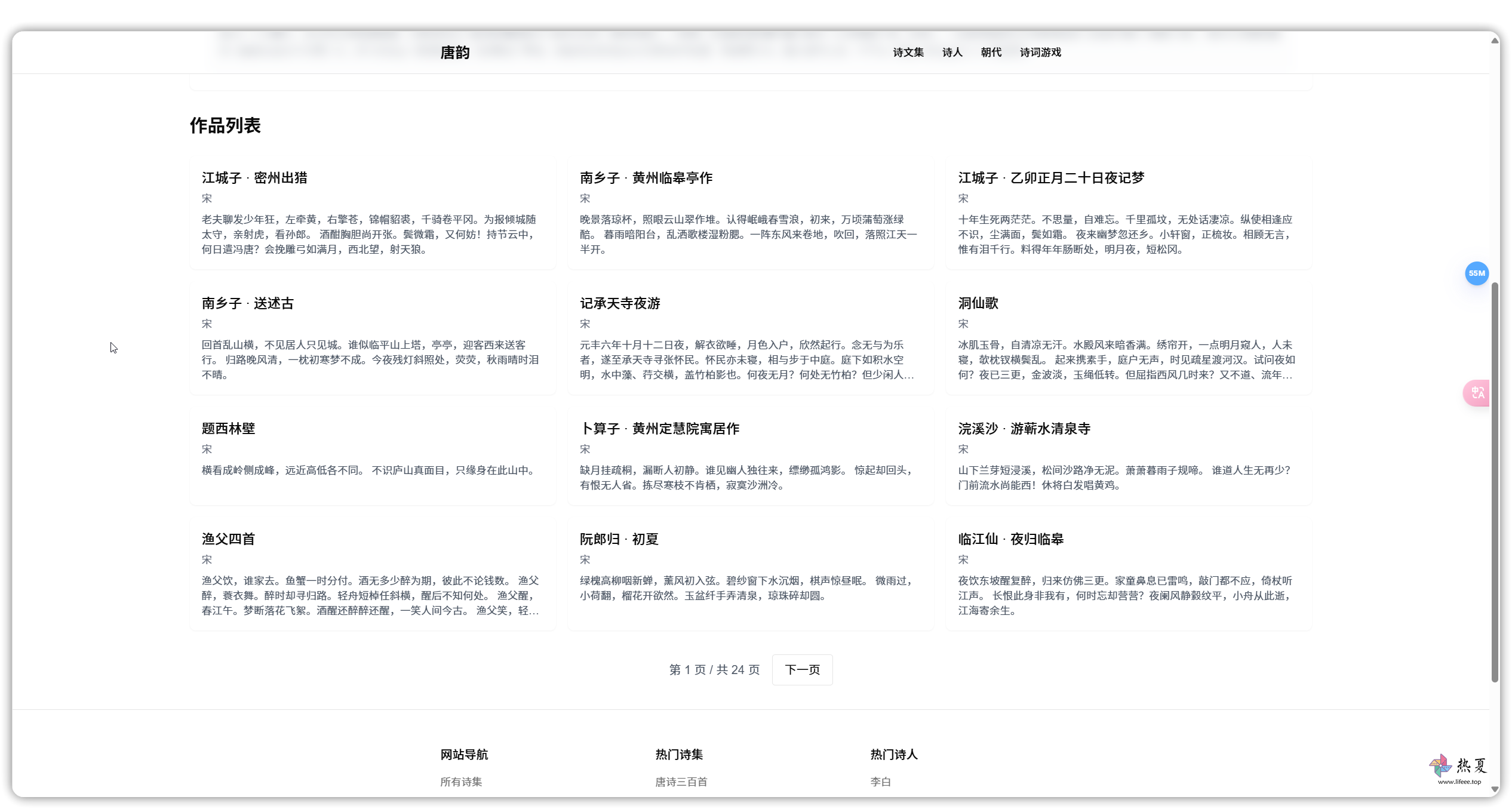The width and height of the screenshot is (1512, 809).
Task: Open the 唐韵 site logo
Action: point(454,53)
